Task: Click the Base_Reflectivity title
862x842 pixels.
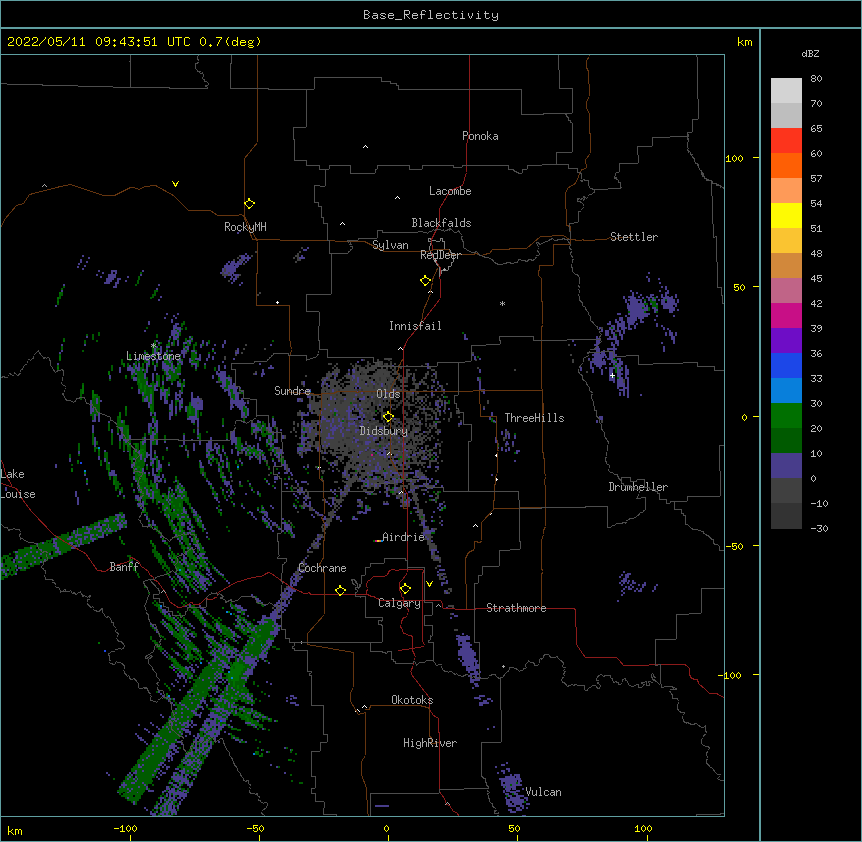Action: [x=431, y=15]
